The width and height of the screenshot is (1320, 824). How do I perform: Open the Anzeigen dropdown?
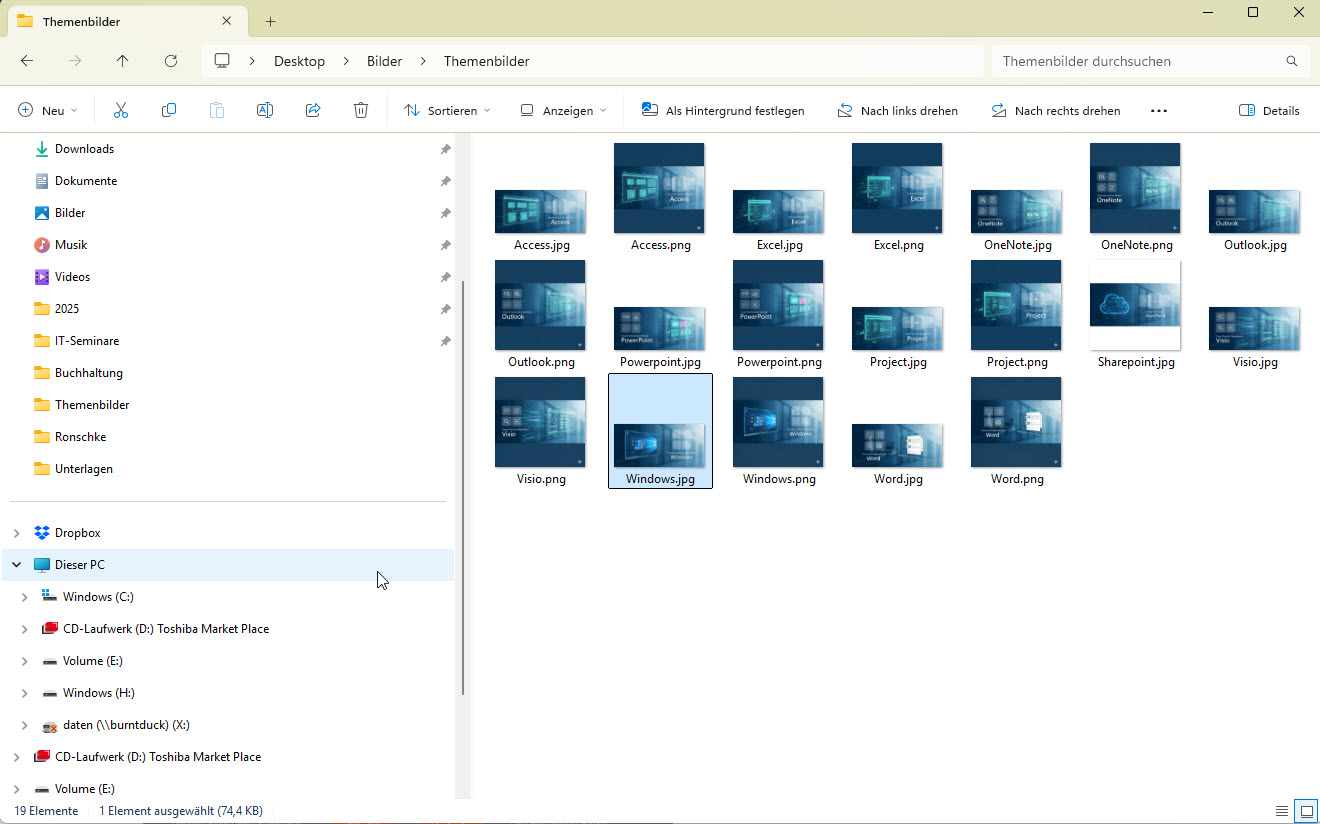[563, 111]
